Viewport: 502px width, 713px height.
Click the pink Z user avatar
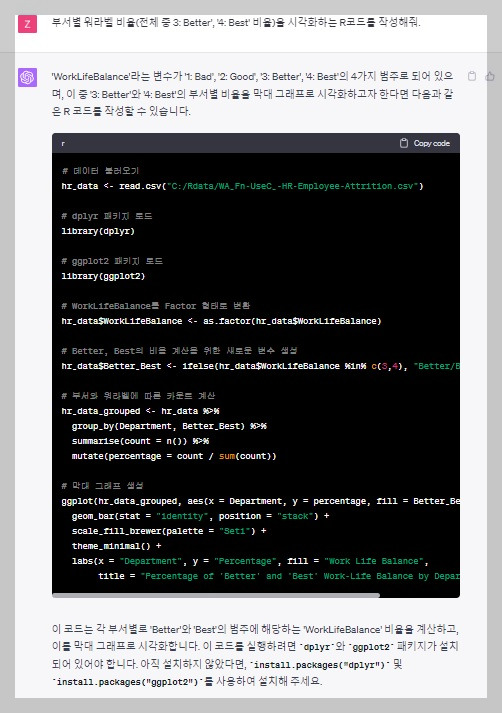27,24
